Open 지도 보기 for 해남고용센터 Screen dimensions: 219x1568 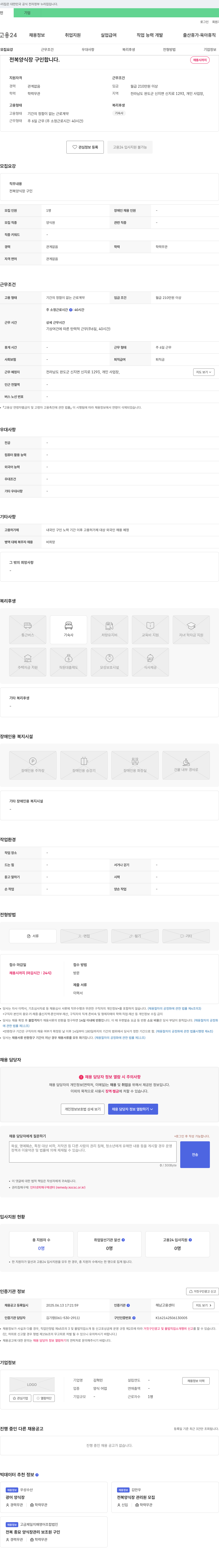click(203, 1305)
